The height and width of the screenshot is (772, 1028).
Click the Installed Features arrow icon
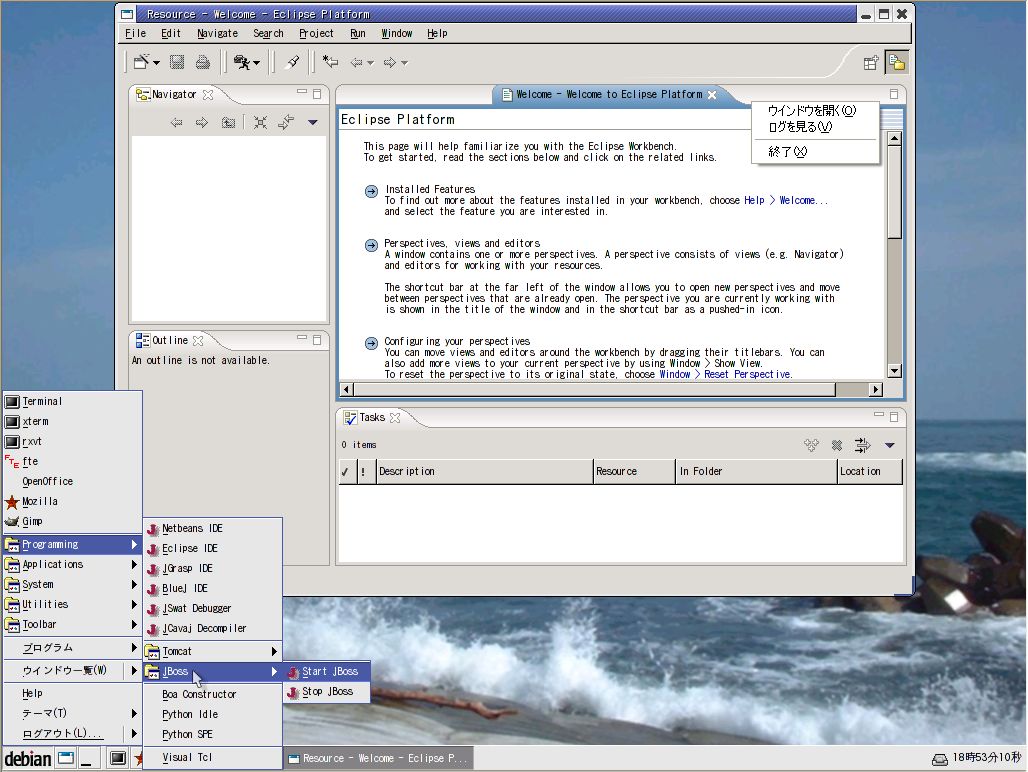(371, 191)
